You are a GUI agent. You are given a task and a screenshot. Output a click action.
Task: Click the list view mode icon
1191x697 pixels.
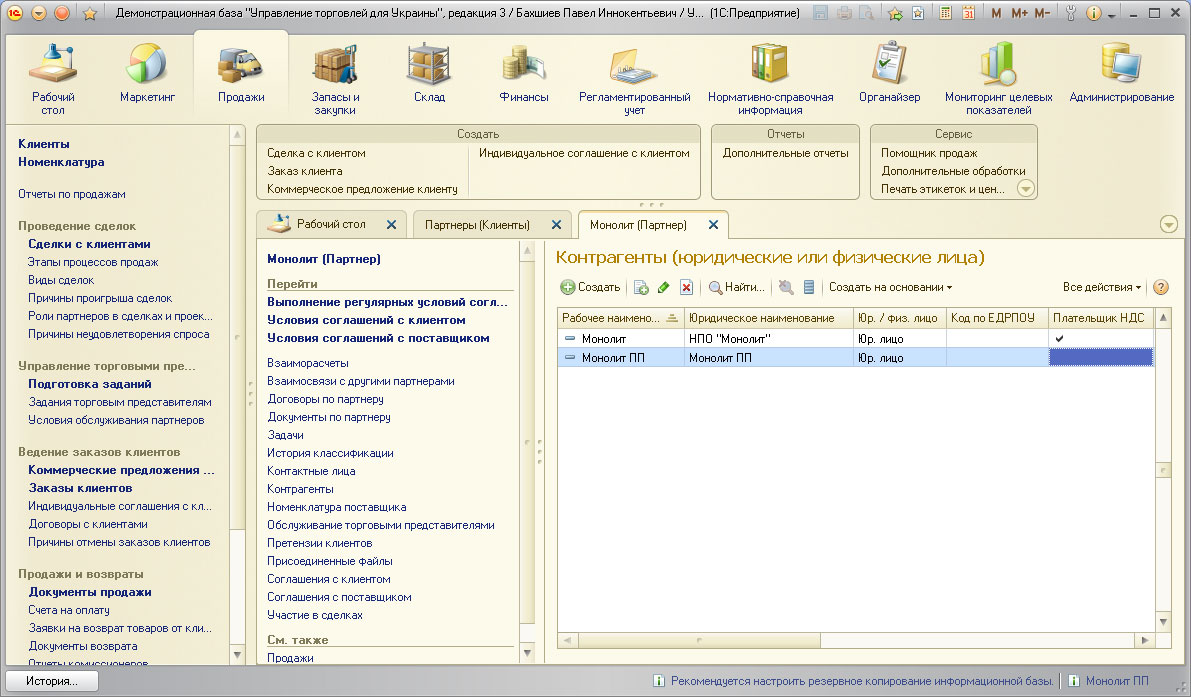pyautogui.click(x=809, y=287)
